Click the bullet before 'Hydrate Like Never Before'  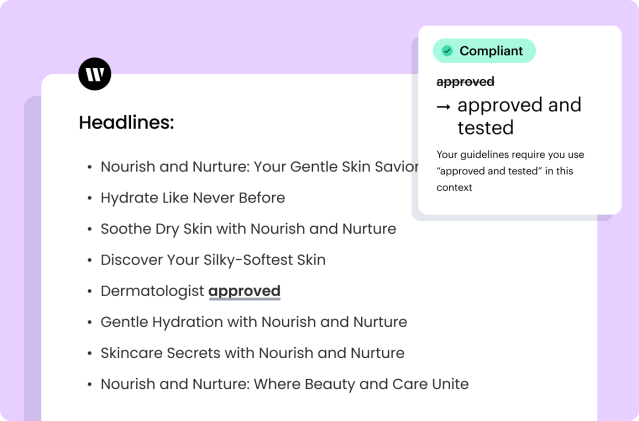pyautogui.click(x=90, y=198)
